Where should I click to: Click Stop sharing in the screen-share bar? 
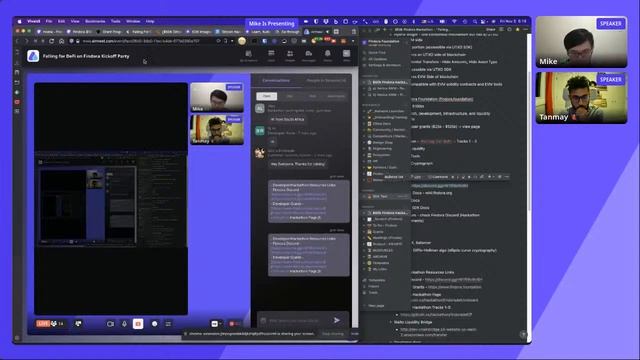[x=333, y=334]
